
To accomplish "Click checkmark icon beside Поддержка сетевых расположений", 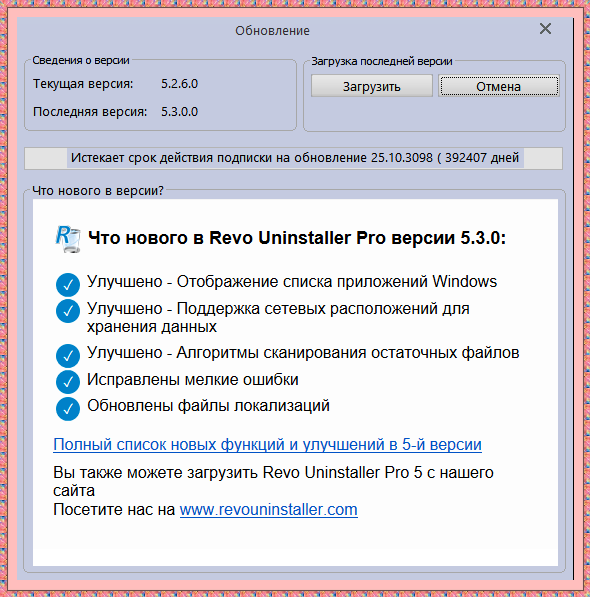I will click(68, 311).
